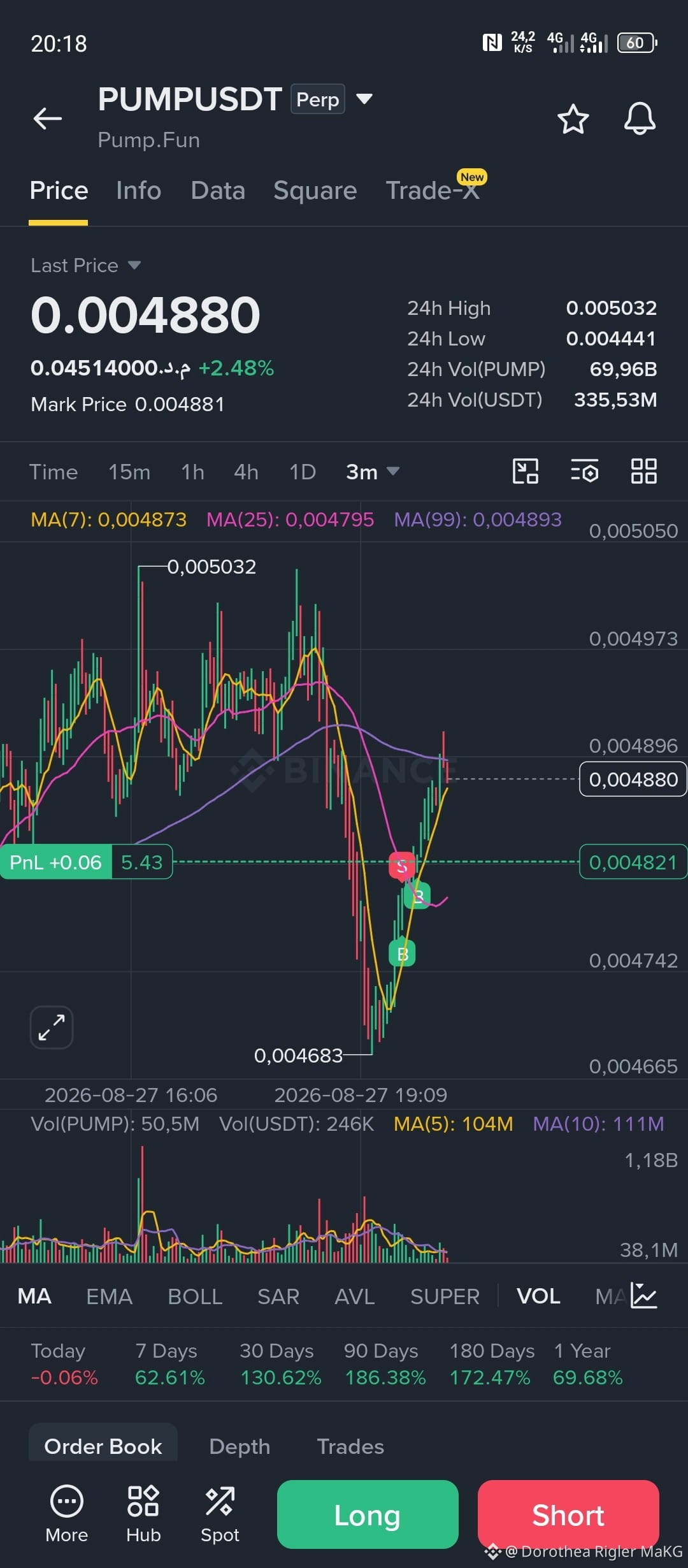Viewport: 688px width, 1568px height.
Task: Switch to the Data tab
Action: point(218,191)
